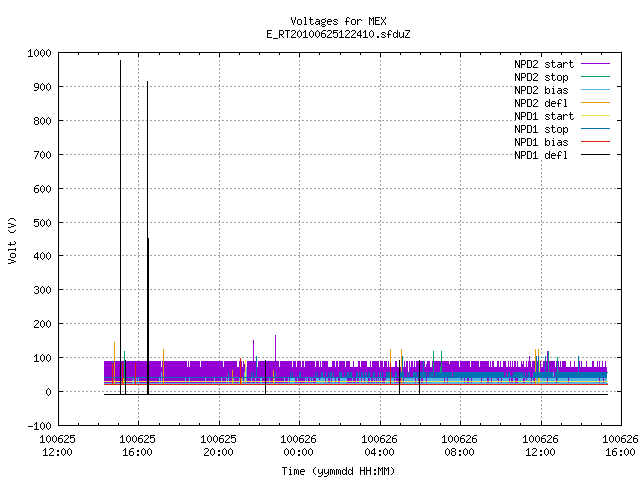Click the 400 y-axis tick label
640x480 pixels.
pos(42,256)
